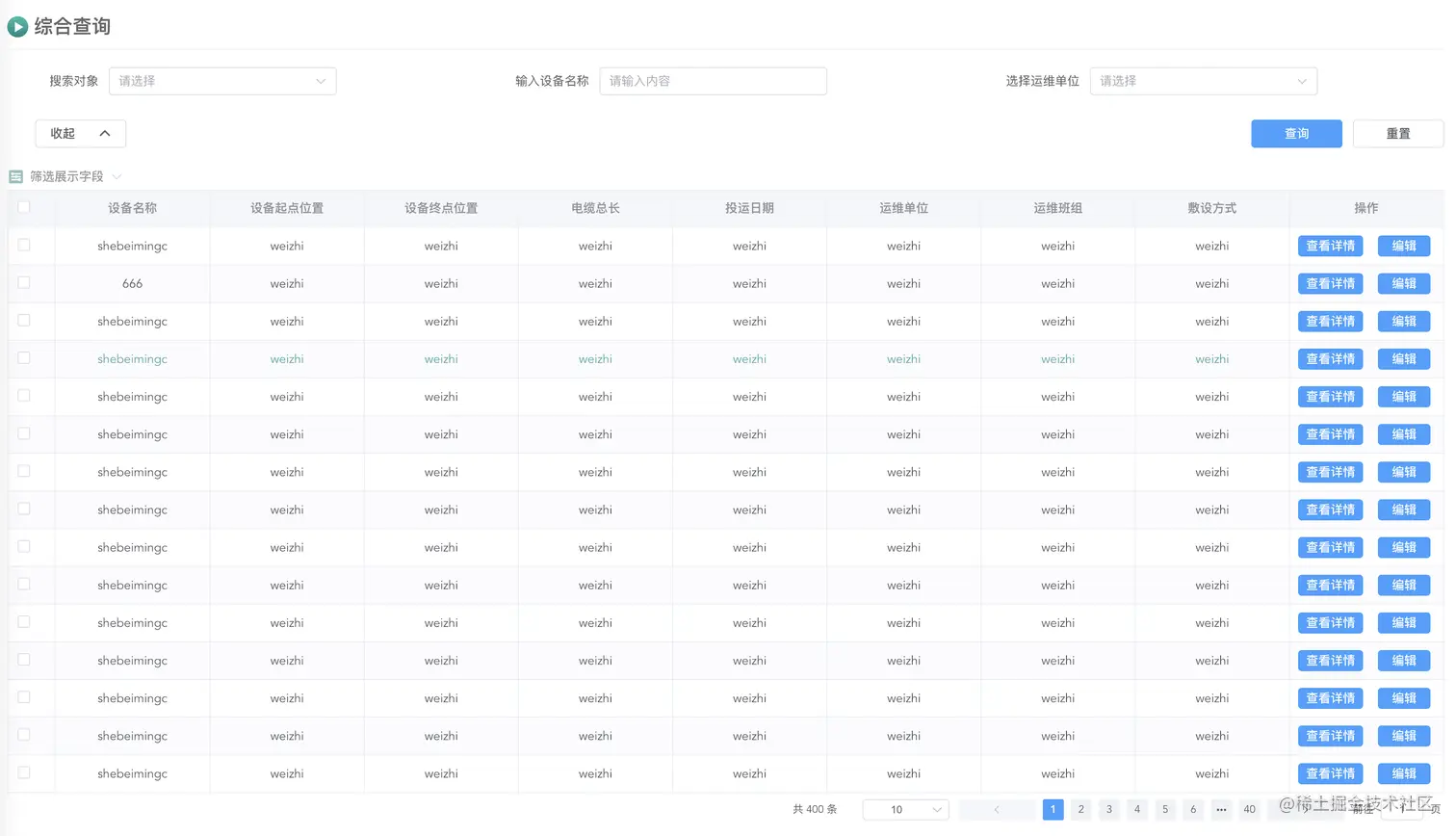Expand the 筛选展示字段 field filter
The width and height of the screenshot is (1456, 836).
(65, 176)
